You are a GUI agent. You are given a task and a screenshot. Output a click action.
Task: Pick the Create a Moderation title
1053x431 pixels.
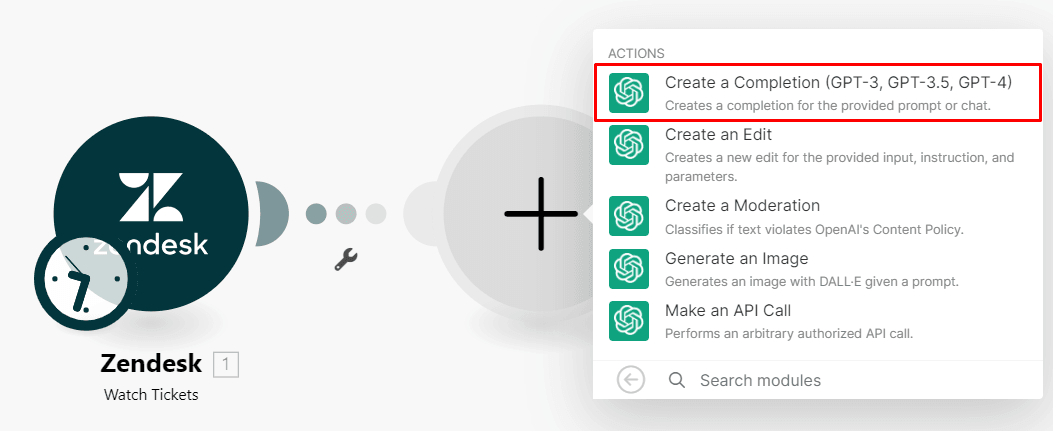pyautogui.click(x=742, y=206)
